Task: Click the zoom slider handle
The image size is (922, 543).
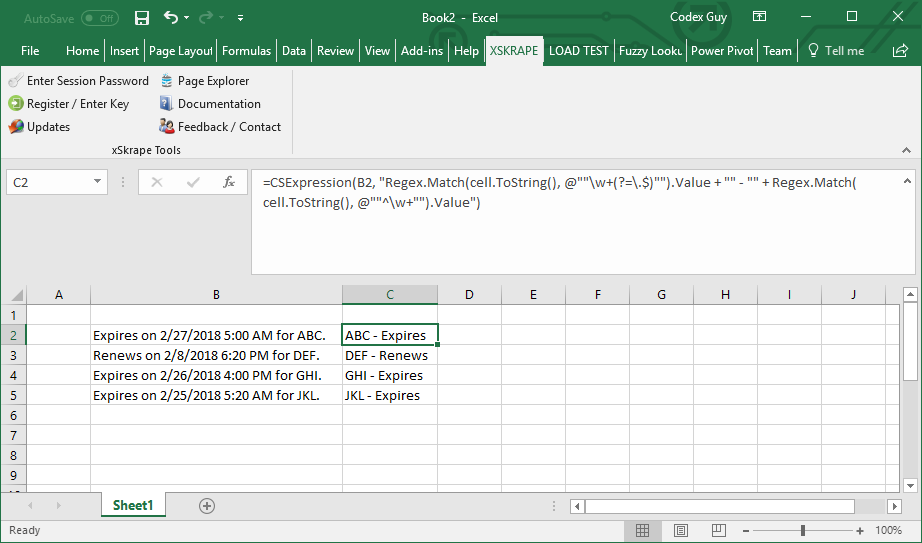Action: coord(804,531)
